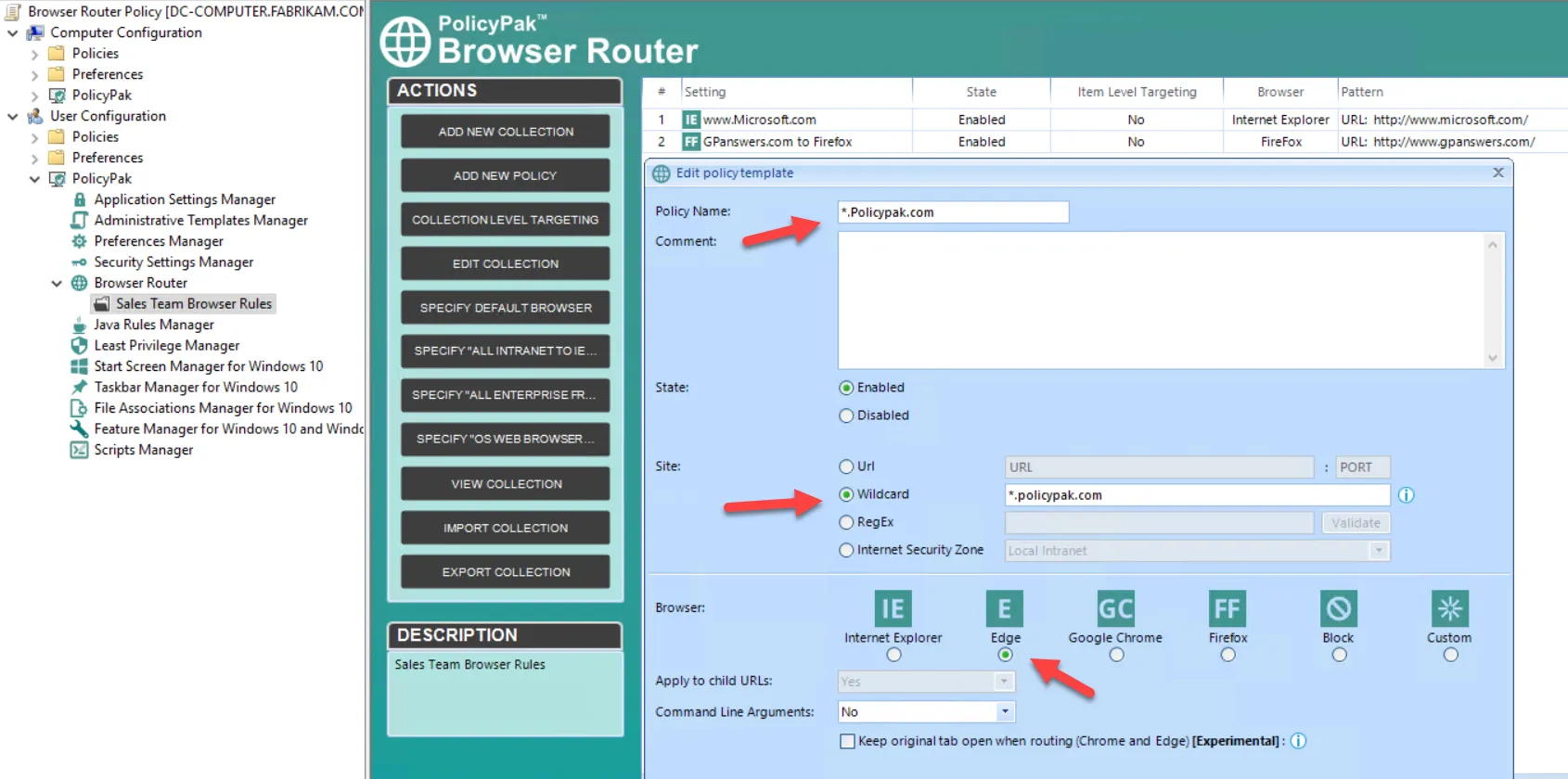Select the Firefox browser radio button
This screenshot has width=1568, height=779.
[1227, 655]
